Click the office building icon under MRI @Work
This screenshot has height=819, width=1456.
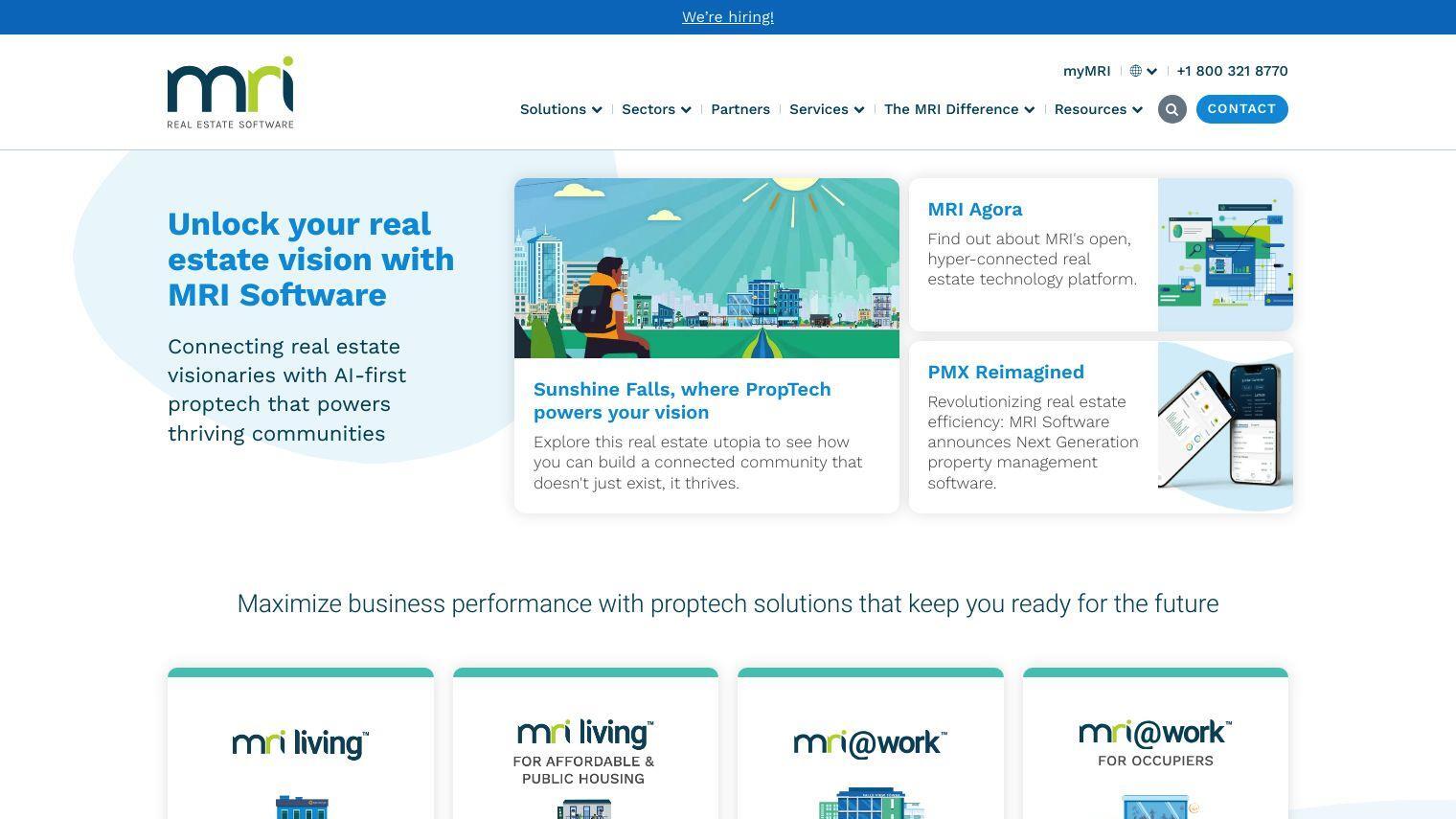(x=871, y=804)
